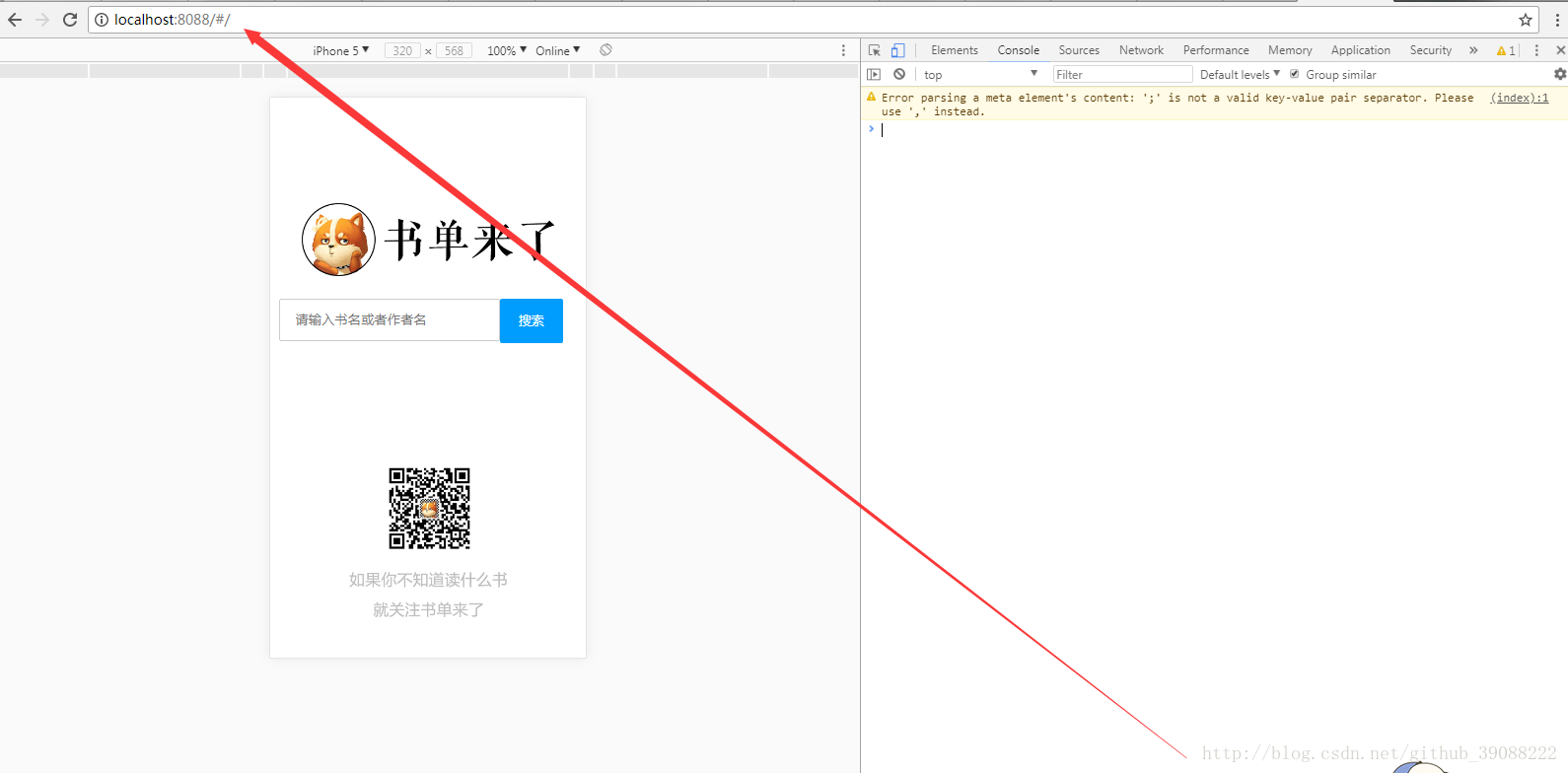This screenshot has width=1568, height=773.
Task: Expand the Online throttling dropdown
Action: (x=557, y=50)
